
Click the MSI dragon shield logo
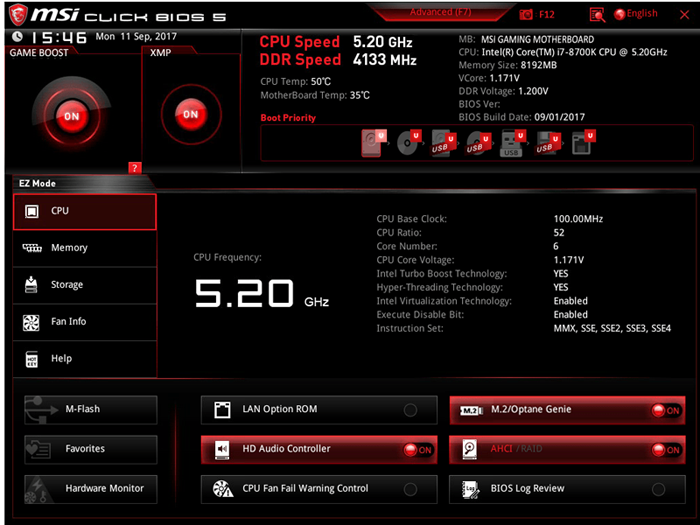(x=18, y=15)
